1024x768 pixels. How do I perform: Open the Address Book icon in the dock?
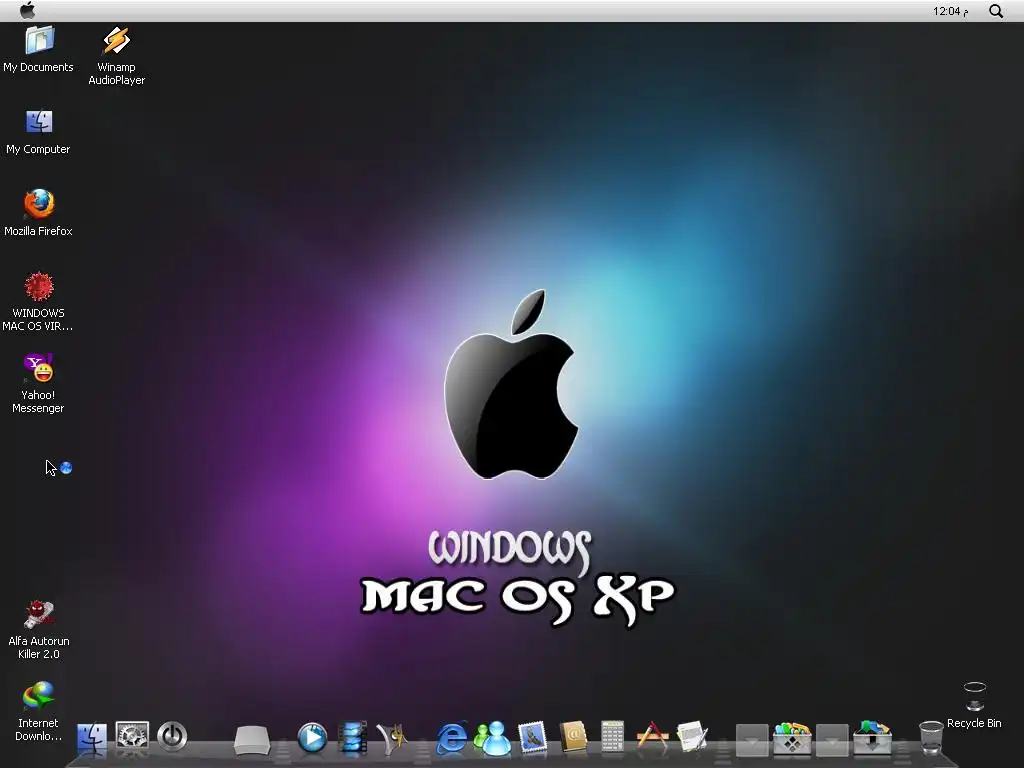pos(573,737)
